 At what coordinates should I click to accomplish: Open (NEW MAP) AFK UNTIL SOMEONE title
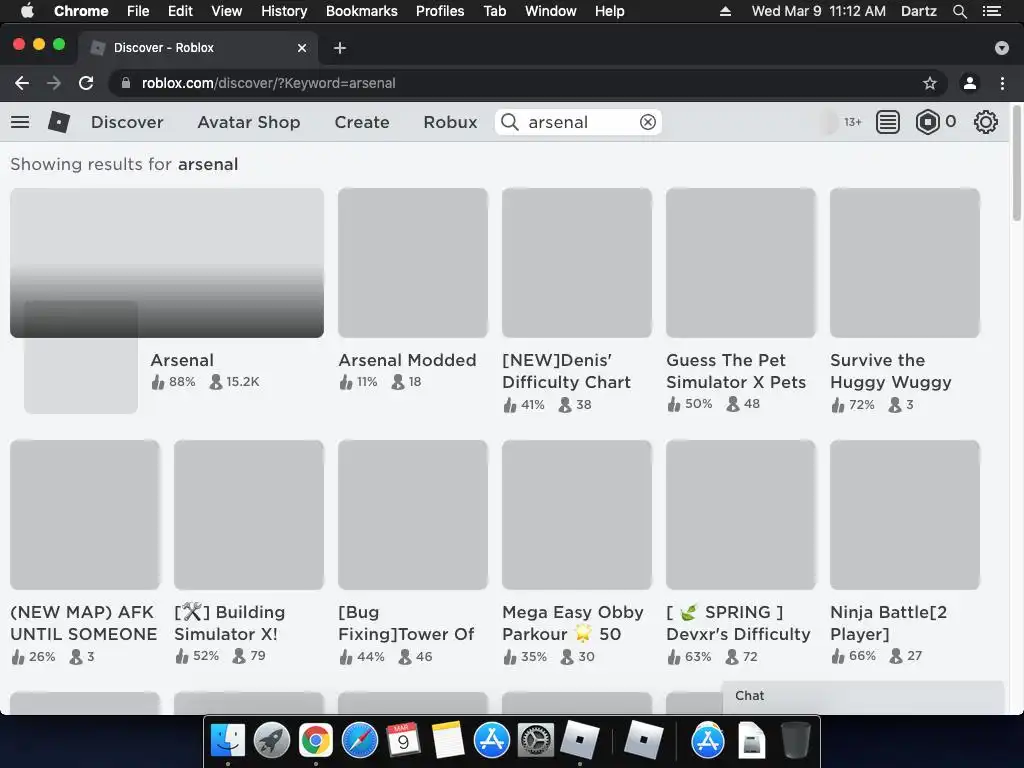84,623
